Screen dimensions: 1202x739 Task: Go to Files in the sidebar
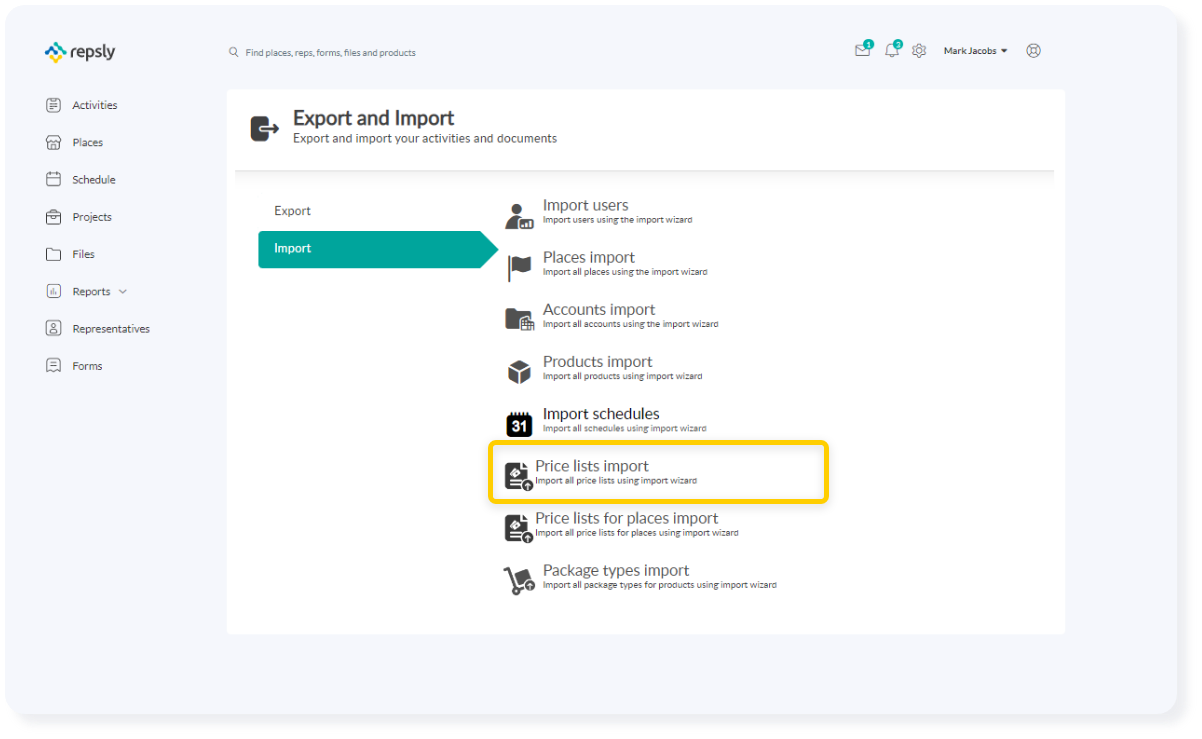coord(84,254)
